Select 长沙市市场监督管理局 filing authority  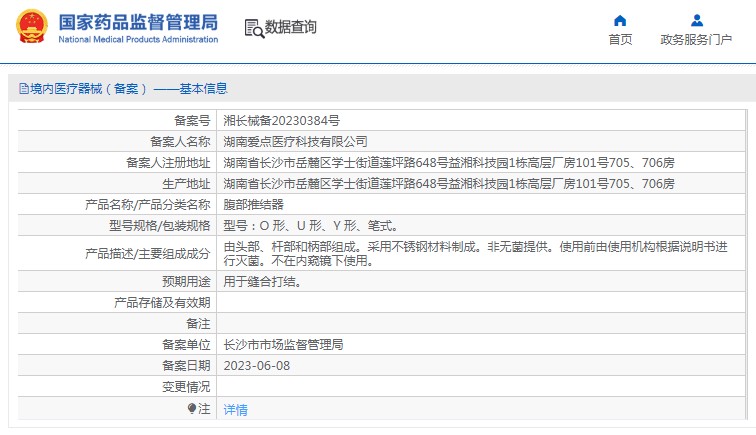coord(283,345)
